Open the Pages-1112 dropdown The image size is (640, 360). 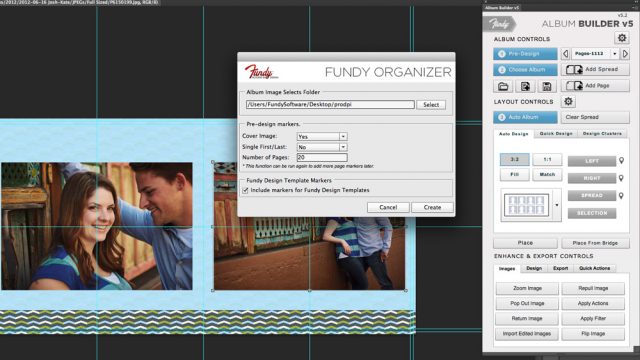tap(615, 53)
